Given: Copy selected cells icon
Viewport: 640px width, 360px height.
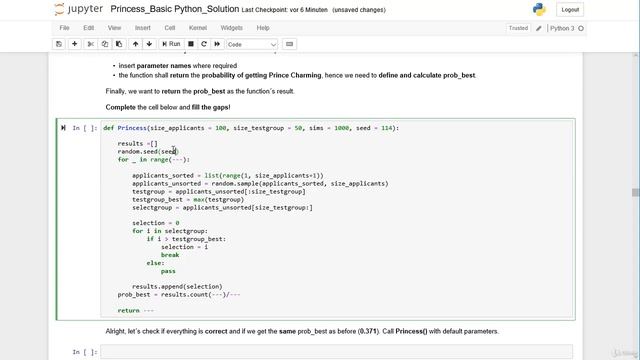Looking at the screenshot, I should (104, 44).
